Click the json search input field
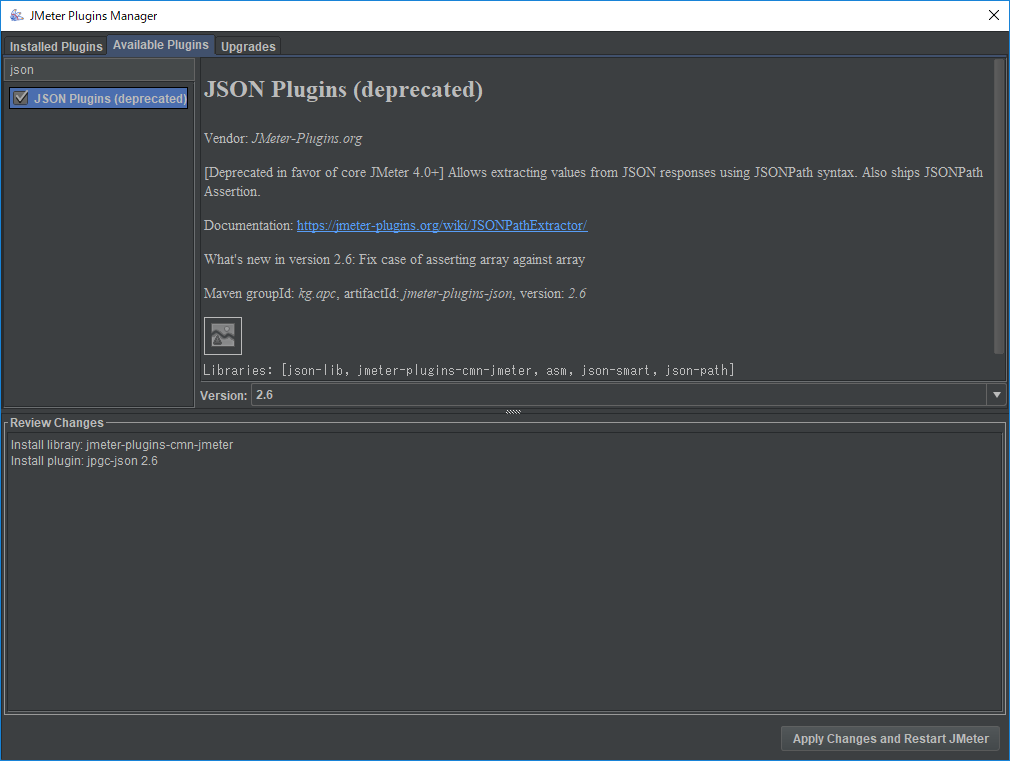The width and height of the screenshot is (1010, 761). click(99, 69)
